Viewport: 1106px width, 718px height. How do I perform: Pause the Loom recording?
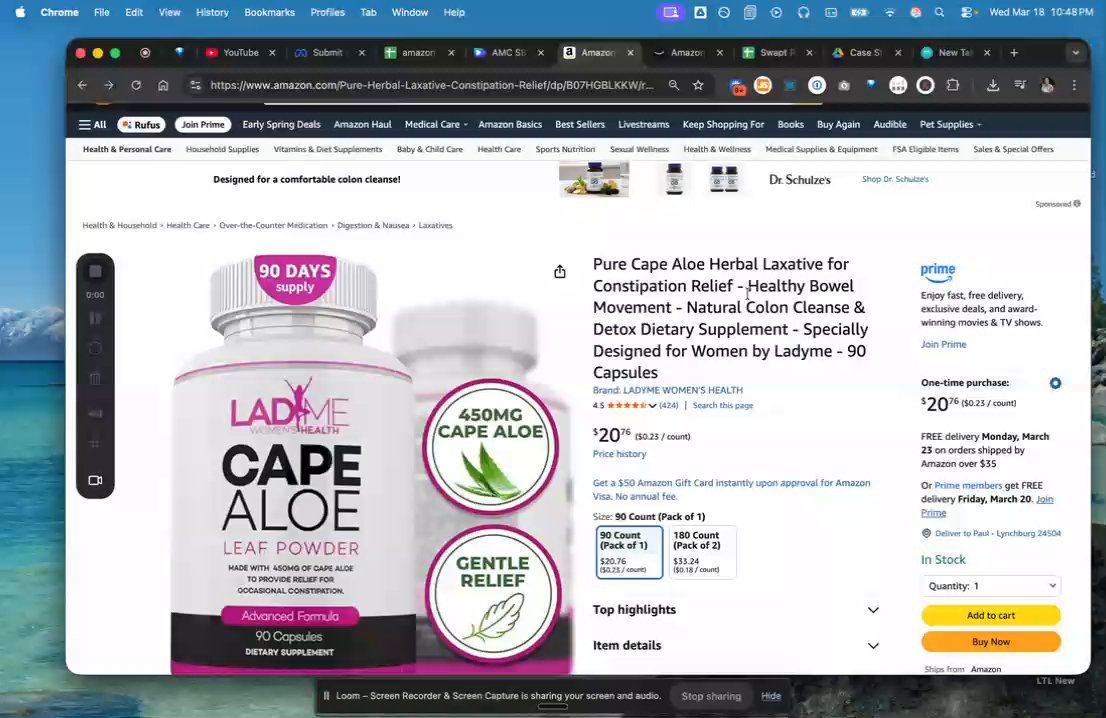pos(95,319)
